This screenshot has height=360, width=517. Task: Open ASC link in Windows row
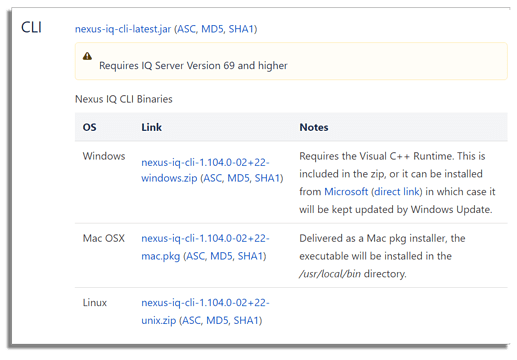tap(213, 178)
